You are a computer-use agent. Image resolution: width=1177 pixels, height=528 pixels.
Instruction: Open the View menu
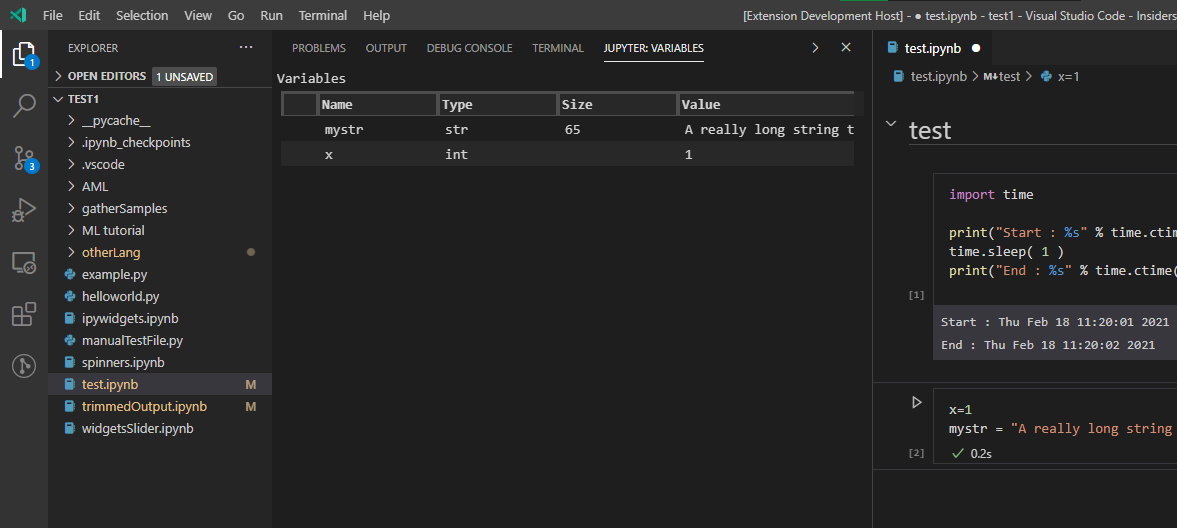pyautogui.click(x=198, y=15)
